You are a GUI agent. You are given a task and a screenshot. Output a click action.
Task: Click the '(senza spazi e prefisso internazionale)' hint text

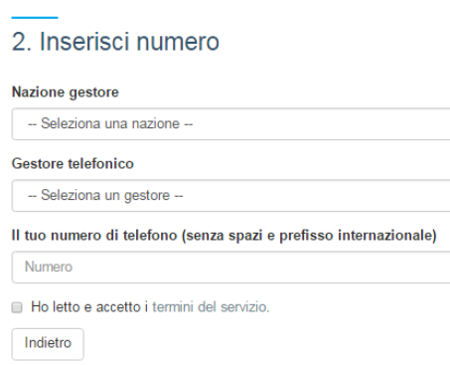coord(309,236)
